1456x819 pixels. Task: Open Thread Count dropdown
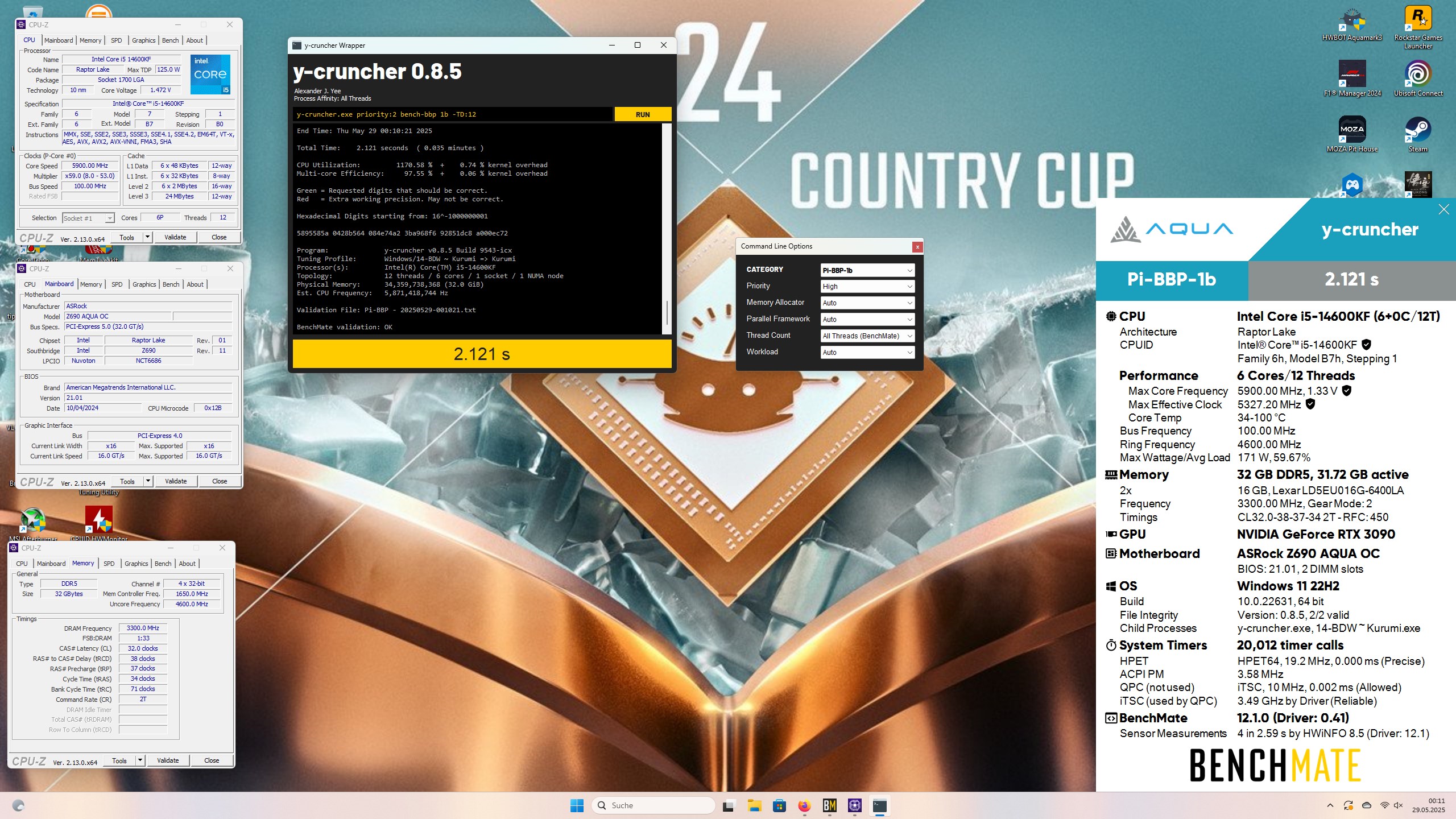[x=867, y=336]
